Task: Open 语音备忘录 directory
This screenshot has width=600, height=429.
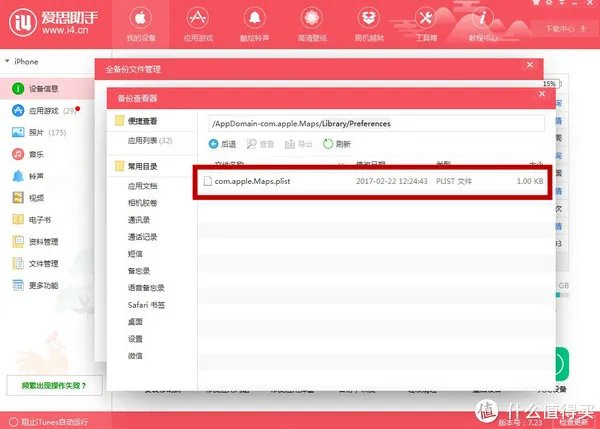Action: 146,288
